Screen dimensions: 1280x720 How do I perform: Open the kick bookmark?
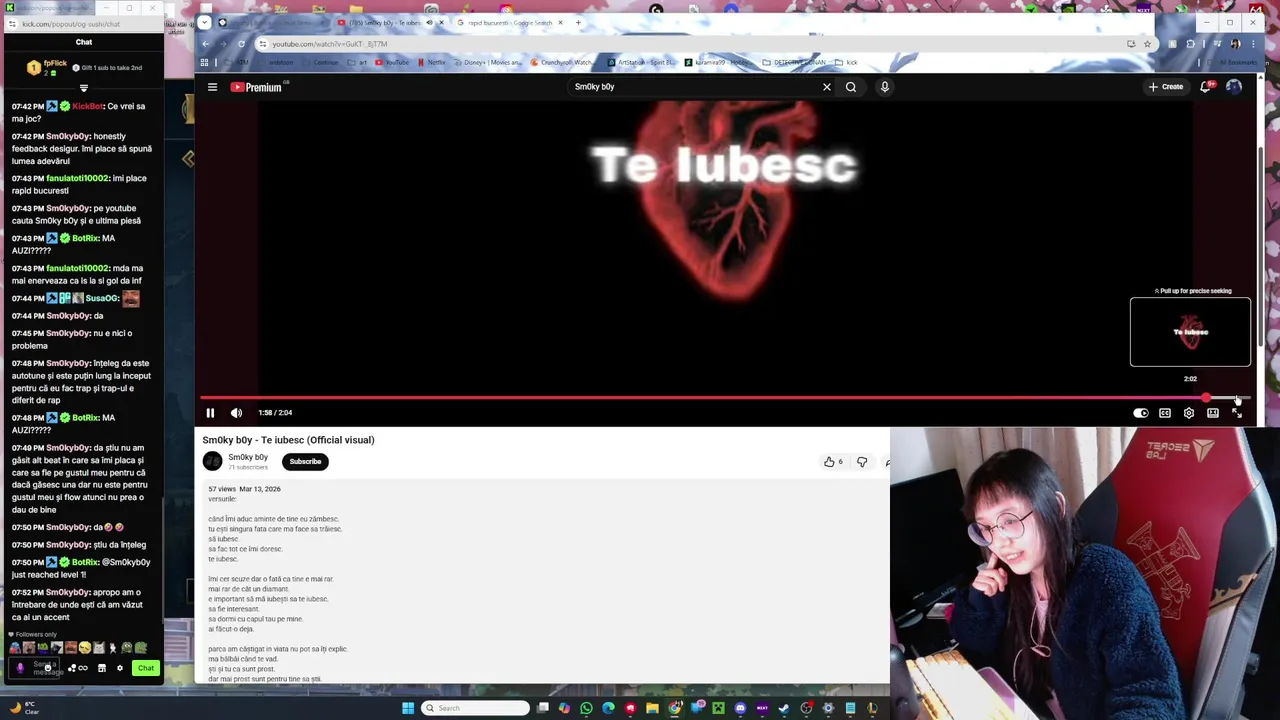point(847,62)
